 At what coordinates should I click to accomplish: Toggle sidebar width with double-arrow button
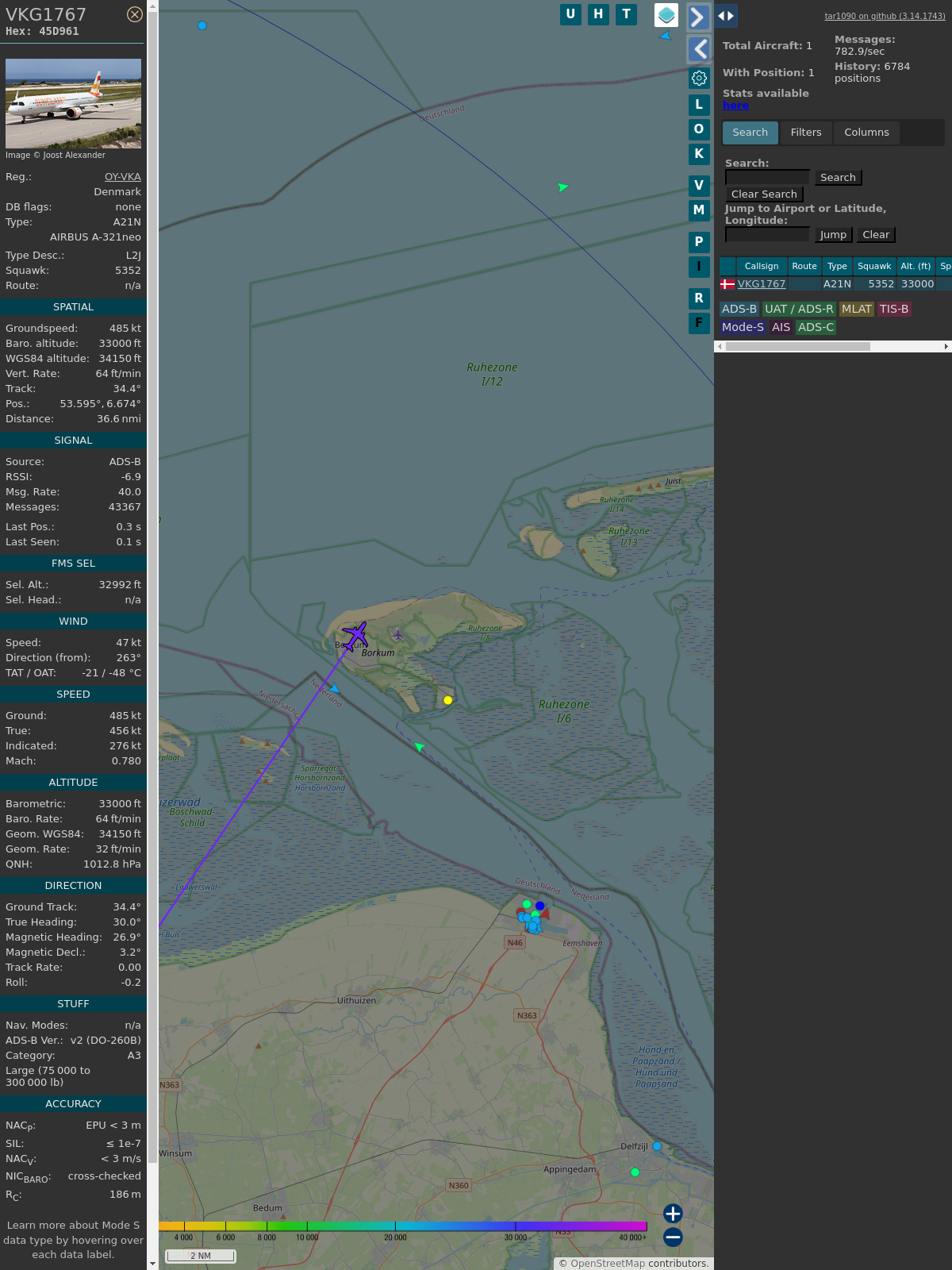coord(726,16)
